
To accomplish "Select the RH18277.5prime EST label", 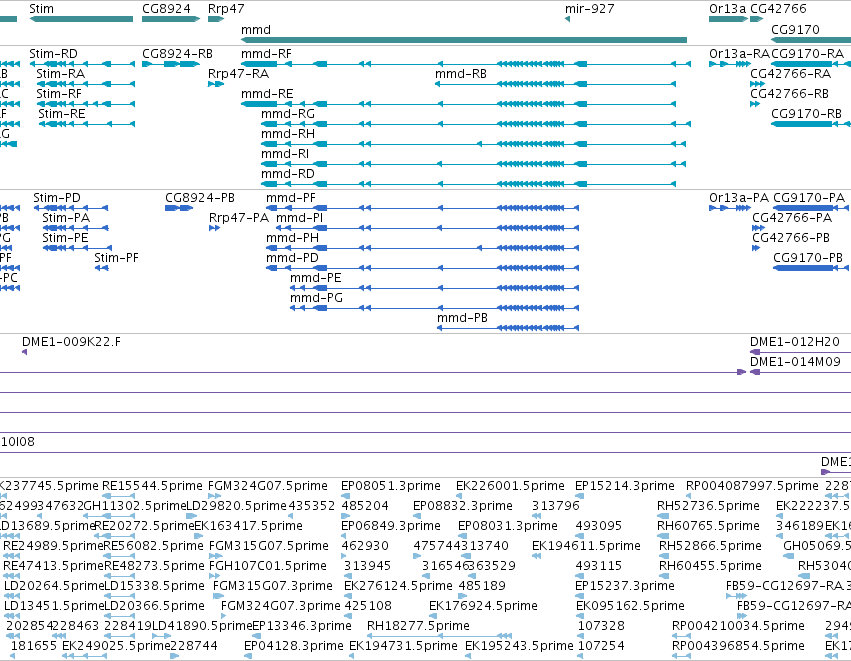I will coord(418,626).
